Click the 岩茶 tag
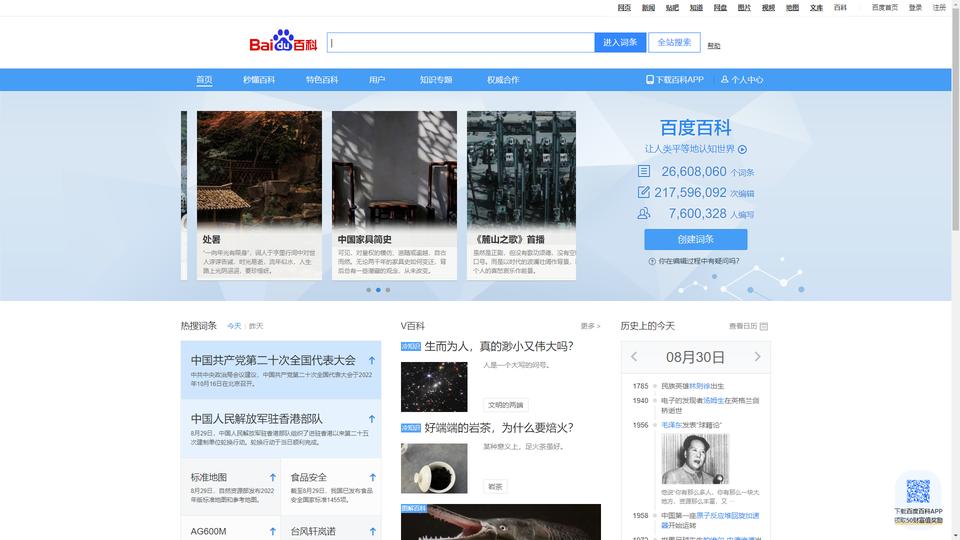Image resolution: width=960 pixels, height=540 pixels. click(x=495, y=487)
